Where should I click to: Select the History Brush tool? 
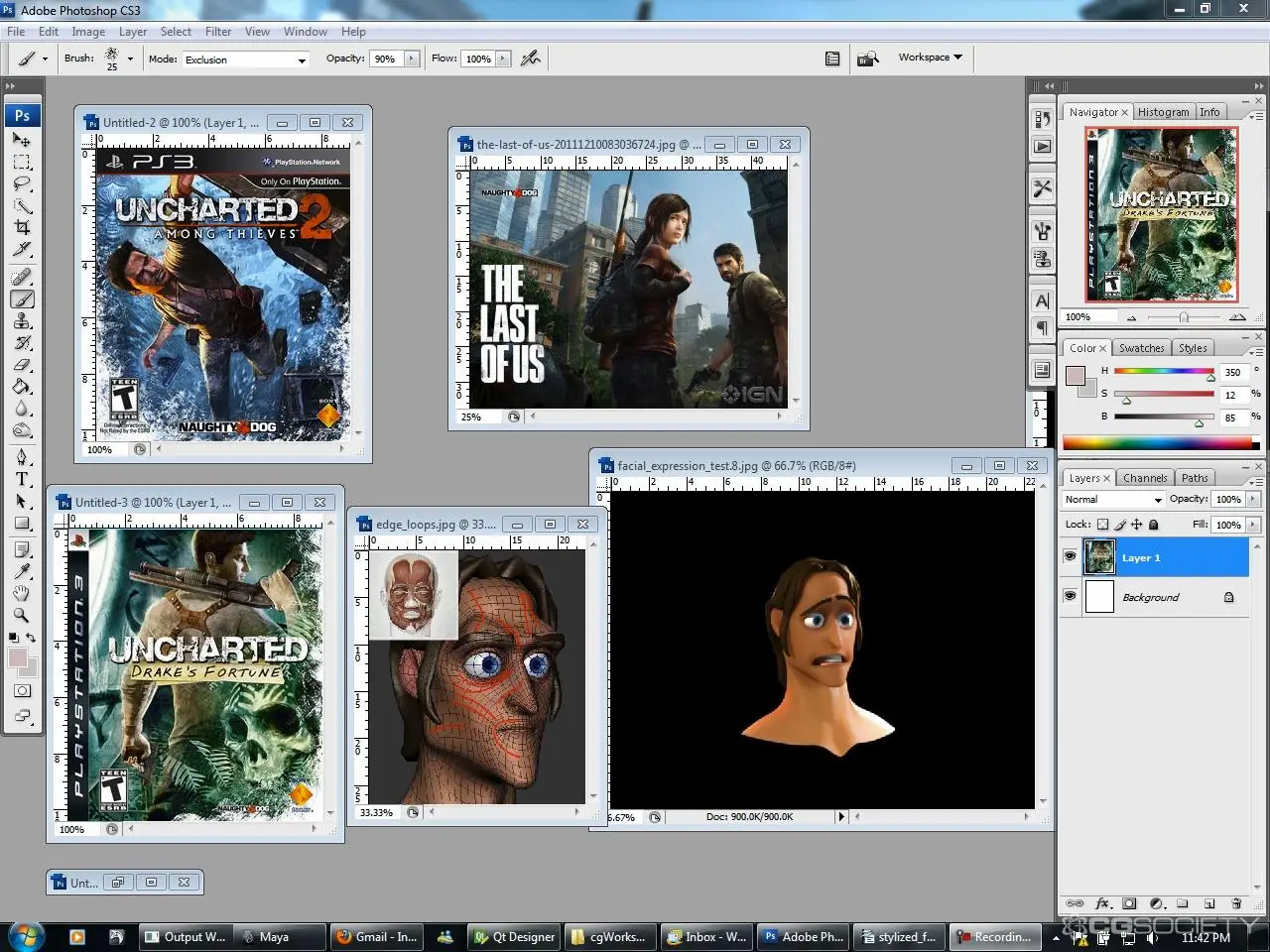click(22, 343)
